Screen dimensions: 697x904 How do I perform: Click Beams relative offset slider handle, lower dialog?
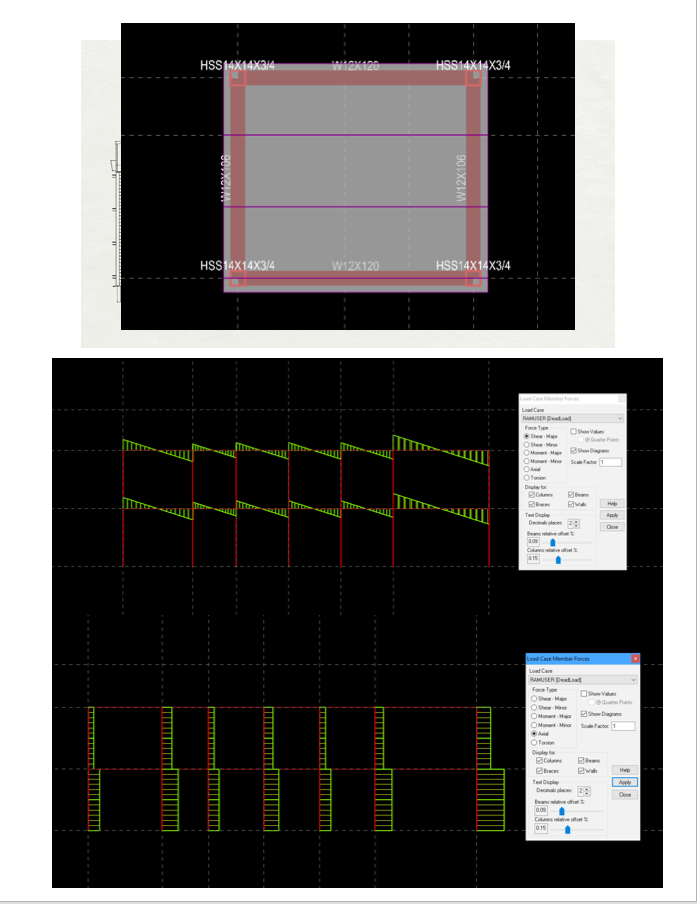[561, 810]
